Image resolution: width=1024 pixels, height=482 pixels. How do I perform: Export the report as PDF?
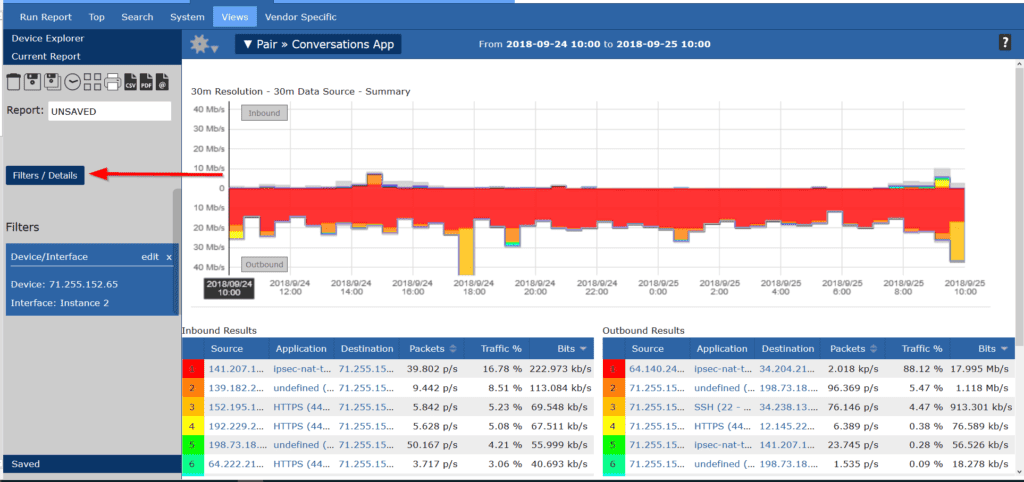(146, 82)
